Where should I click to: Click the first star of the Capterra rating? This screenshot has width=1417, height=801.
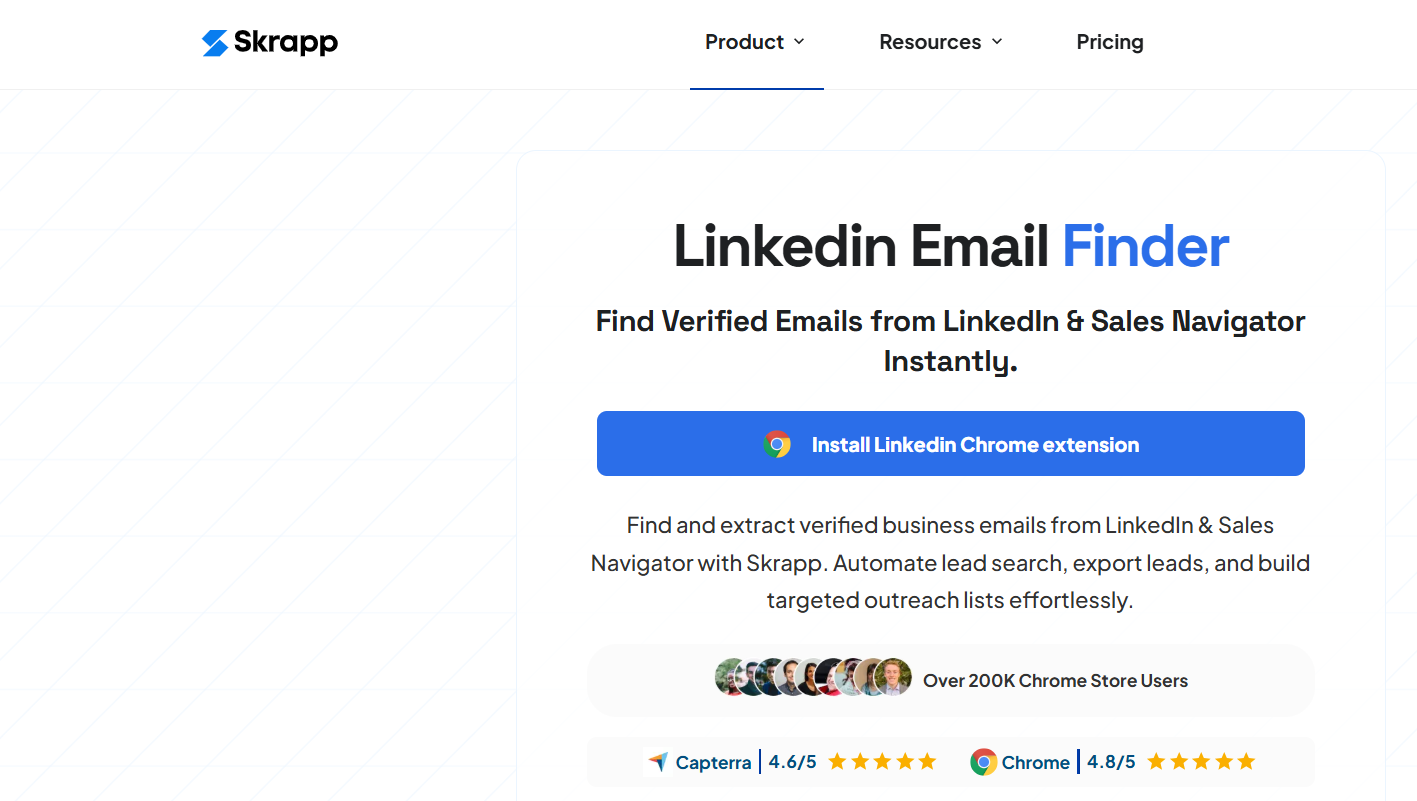837,762
